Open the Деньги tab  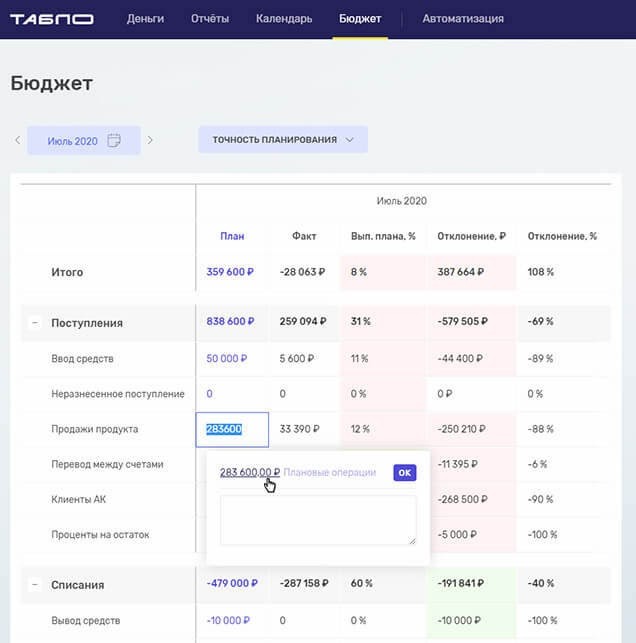click(146, 19)
